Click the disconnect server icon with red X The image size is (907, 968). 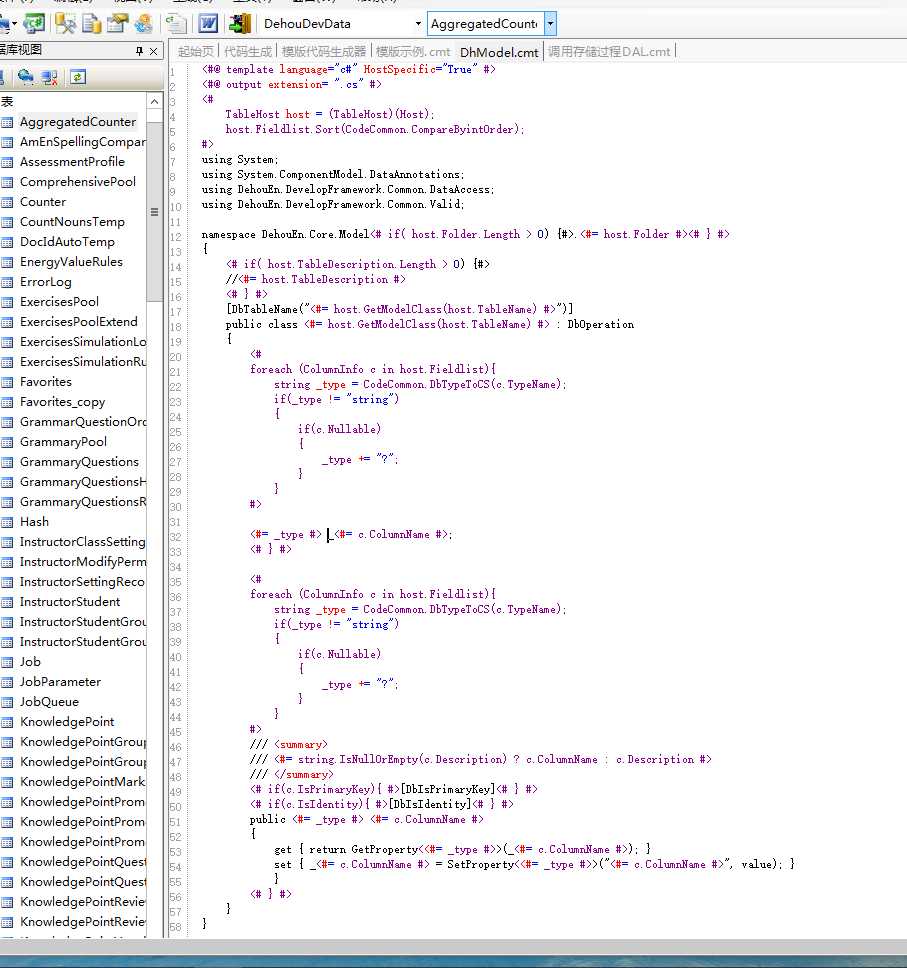coord(49,77)
